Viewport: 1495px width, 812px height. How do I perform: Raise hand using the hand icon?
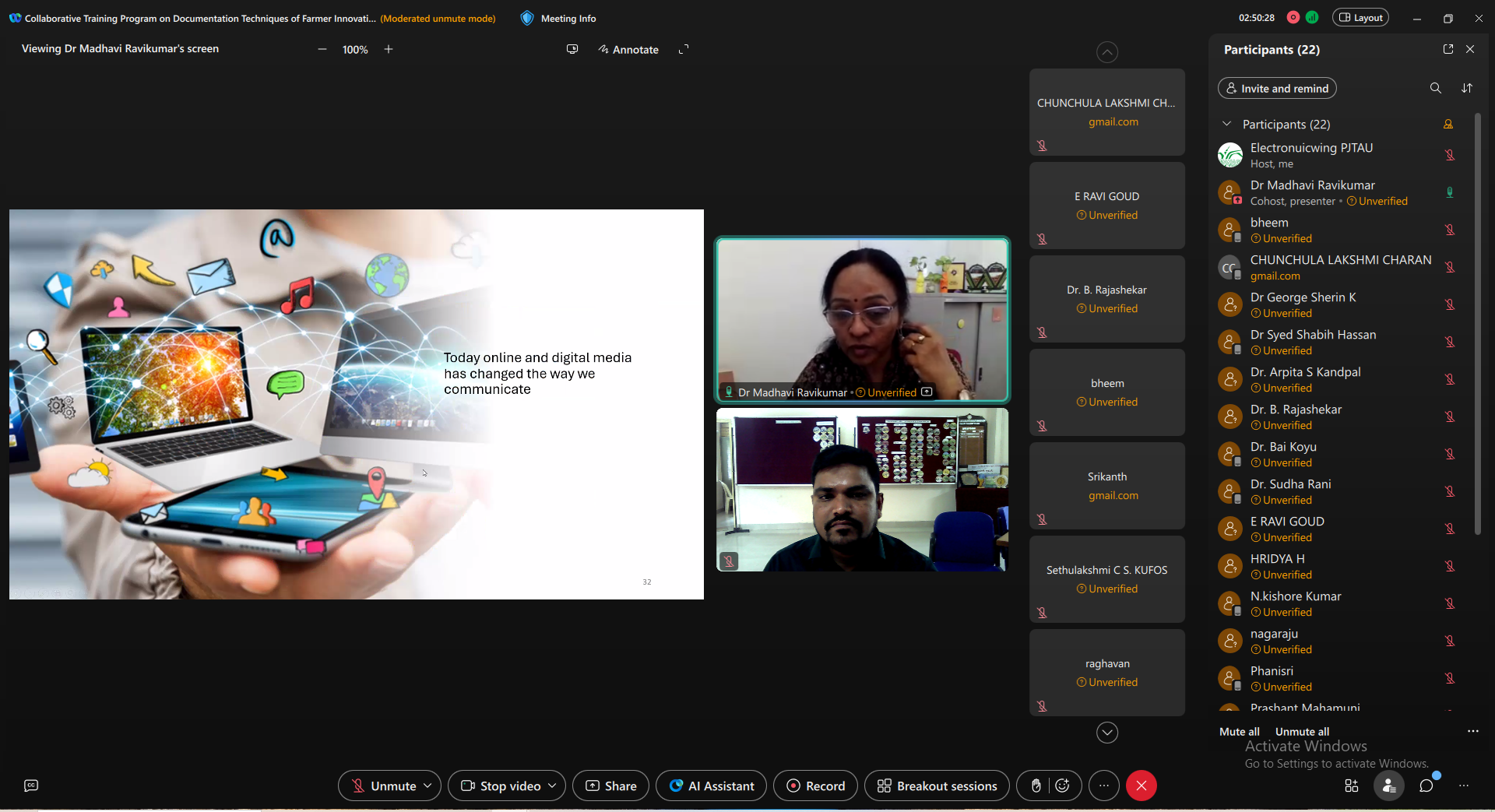(1036, 786)
